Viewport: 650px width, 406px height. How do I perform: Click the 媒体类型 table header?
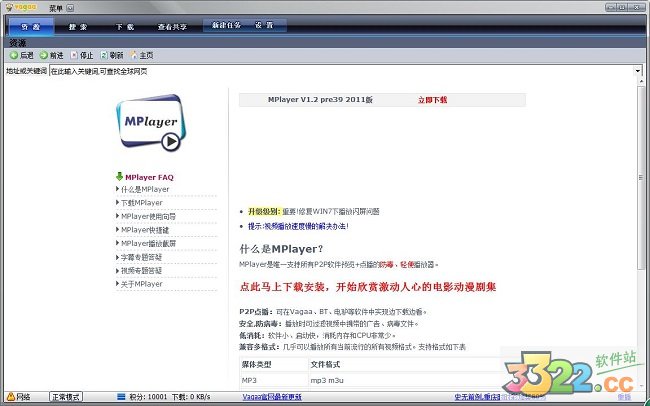click(x=257, y=365)
